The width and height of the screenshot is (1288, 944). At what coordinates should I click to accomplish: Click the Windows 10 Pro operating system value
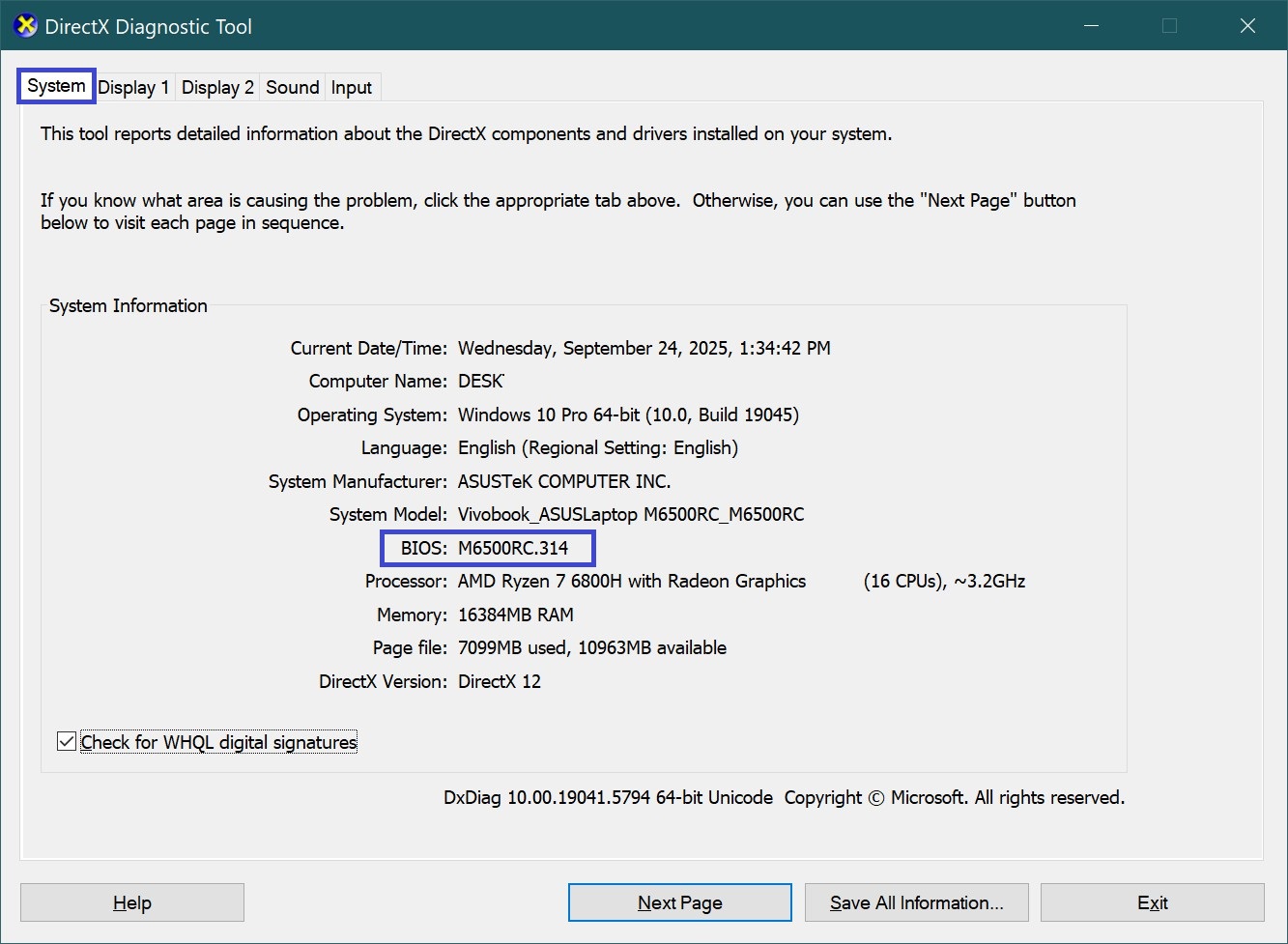(628, 415)
